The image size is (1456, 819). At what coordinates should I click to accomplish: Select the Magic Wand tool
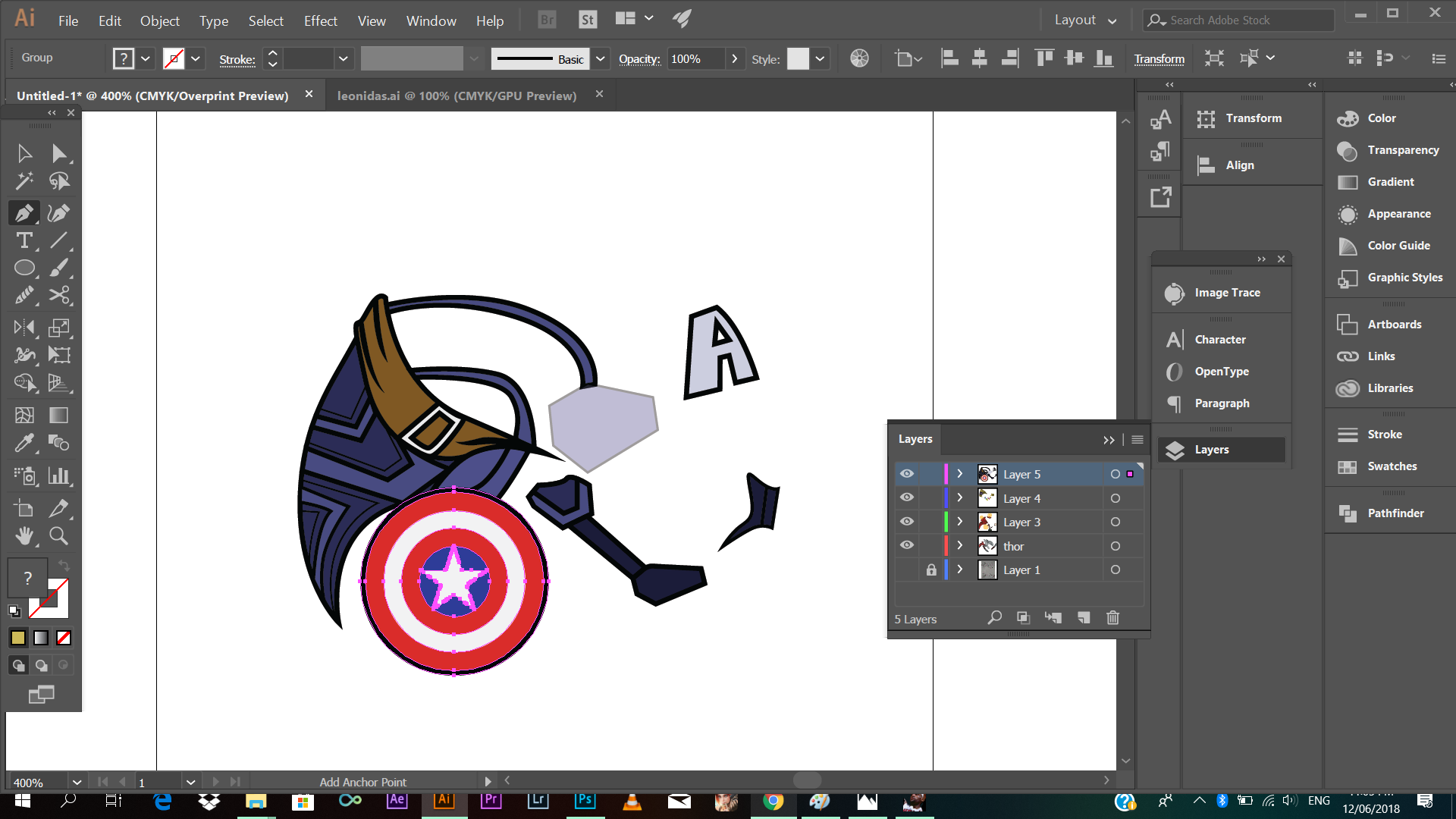click(24, 181)
